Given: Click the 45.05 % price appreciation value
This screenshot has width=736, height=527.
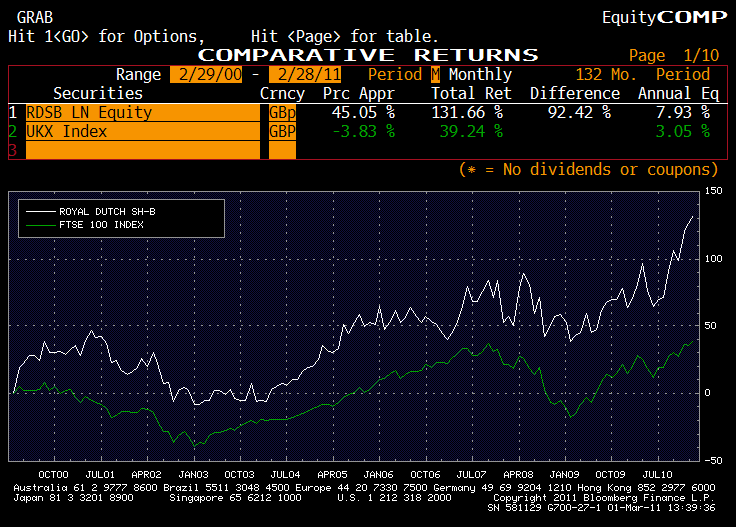Looking at the screenshot, I should tap(363, 113).
